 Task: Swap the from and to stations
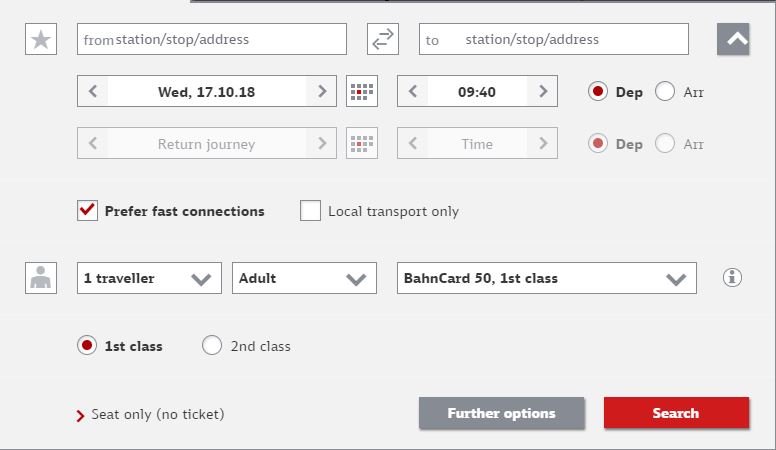pos(383,39)
